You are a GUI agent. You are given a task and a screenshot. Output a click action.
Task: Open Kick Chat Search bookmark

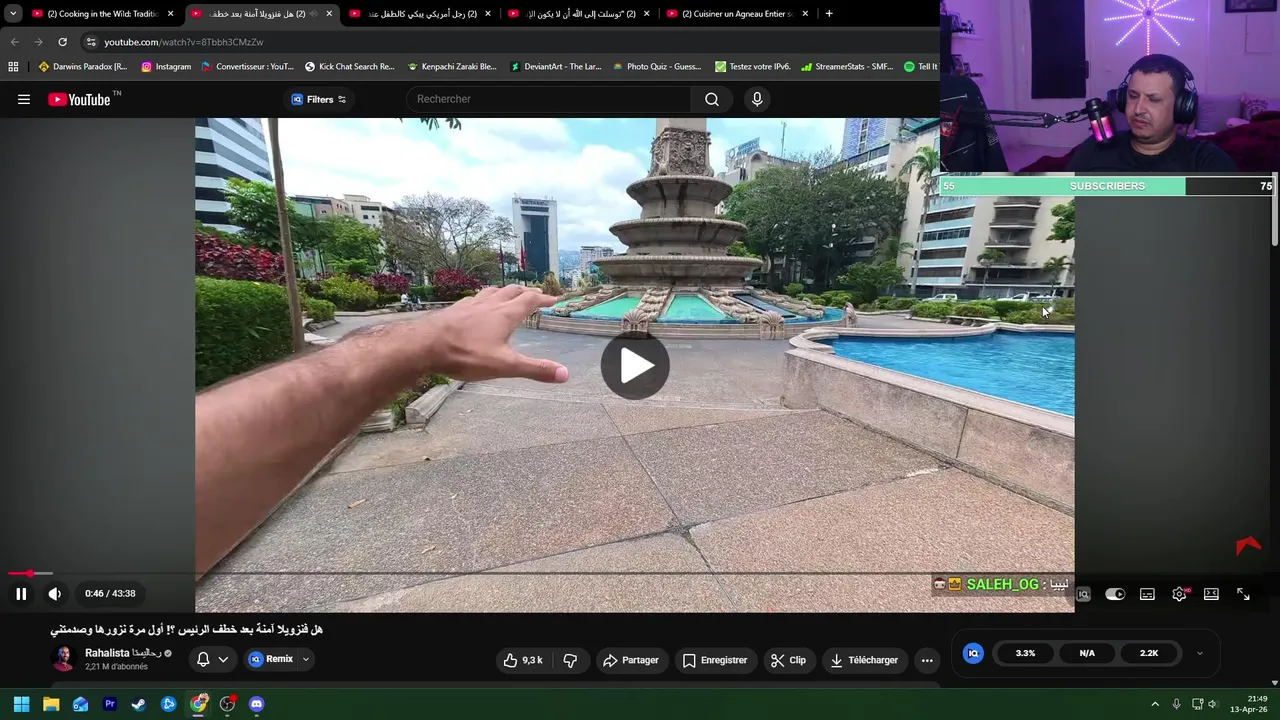coord(350,67)
